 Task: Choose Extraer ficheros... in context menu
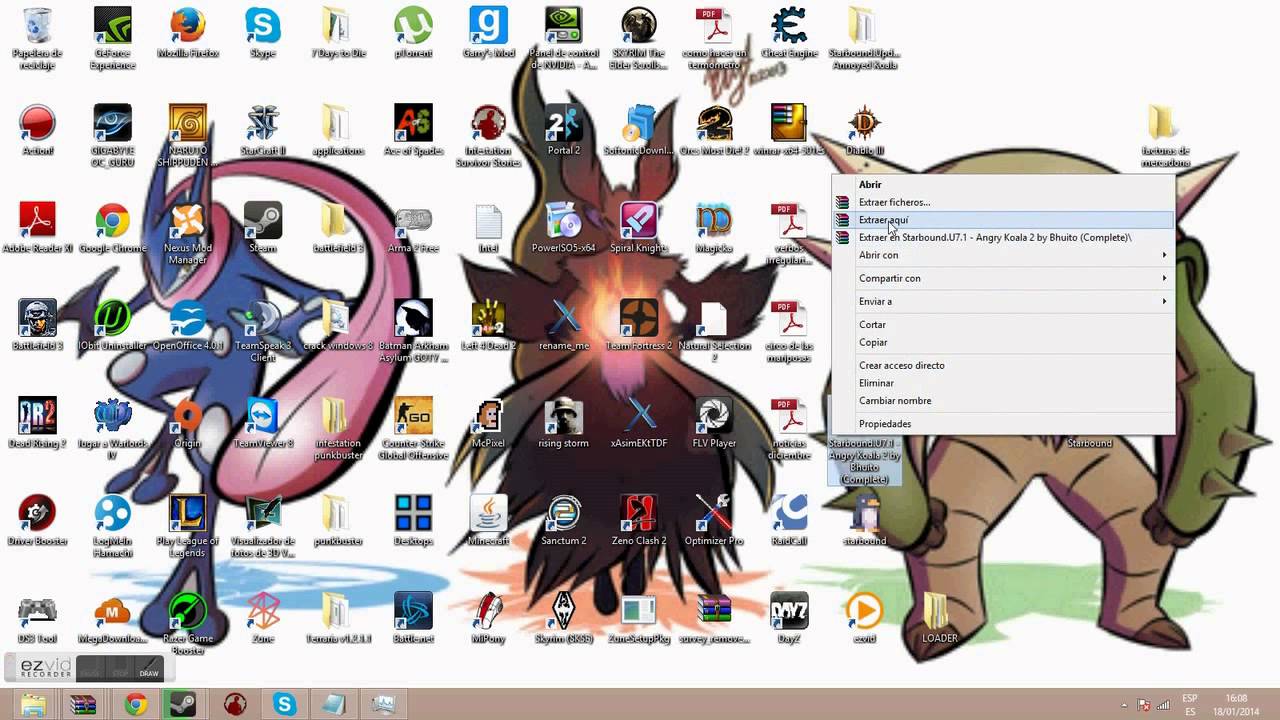coord(1003,202)
